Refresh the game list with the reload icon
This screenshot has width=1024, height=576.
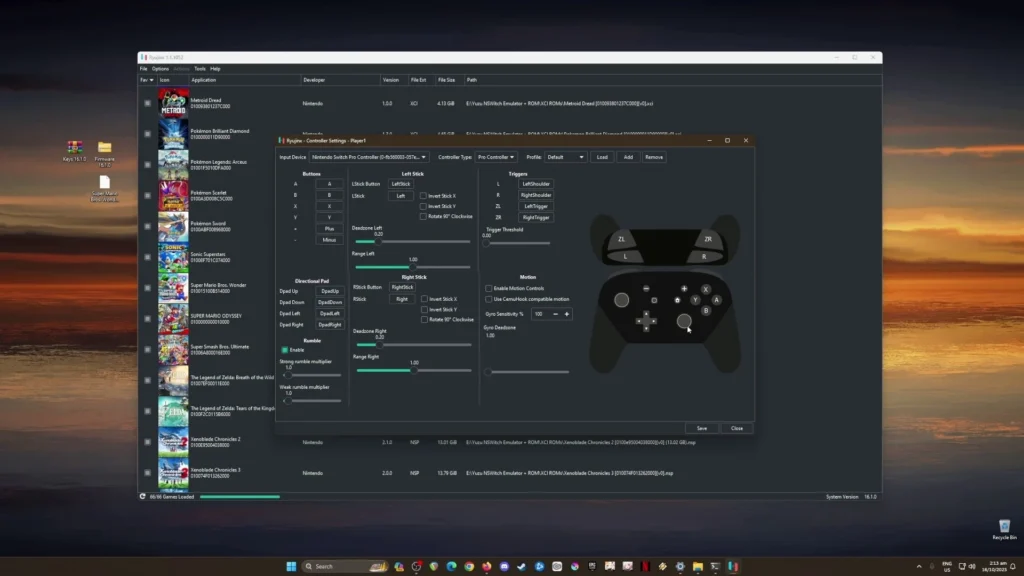click(x=142, y=496)
